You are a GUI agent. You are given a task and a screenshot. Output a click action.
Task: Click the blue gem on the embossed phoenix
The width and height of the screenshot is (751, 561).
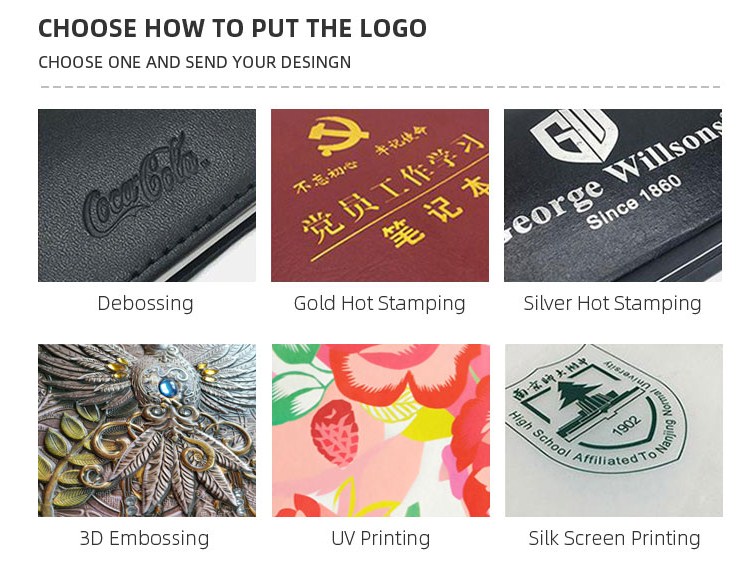click(167, 385)
